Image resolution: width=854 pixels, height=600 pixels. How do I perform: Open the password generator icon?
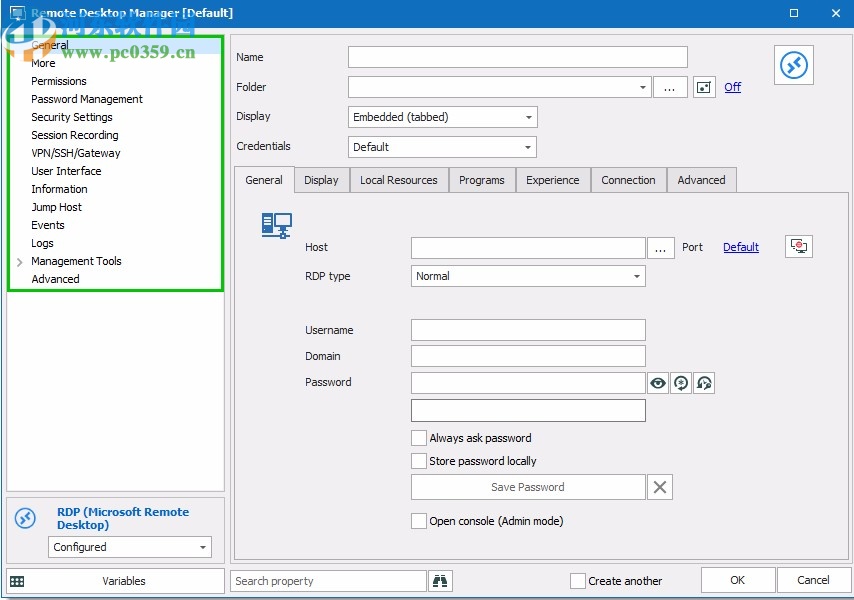click(680, 383)
